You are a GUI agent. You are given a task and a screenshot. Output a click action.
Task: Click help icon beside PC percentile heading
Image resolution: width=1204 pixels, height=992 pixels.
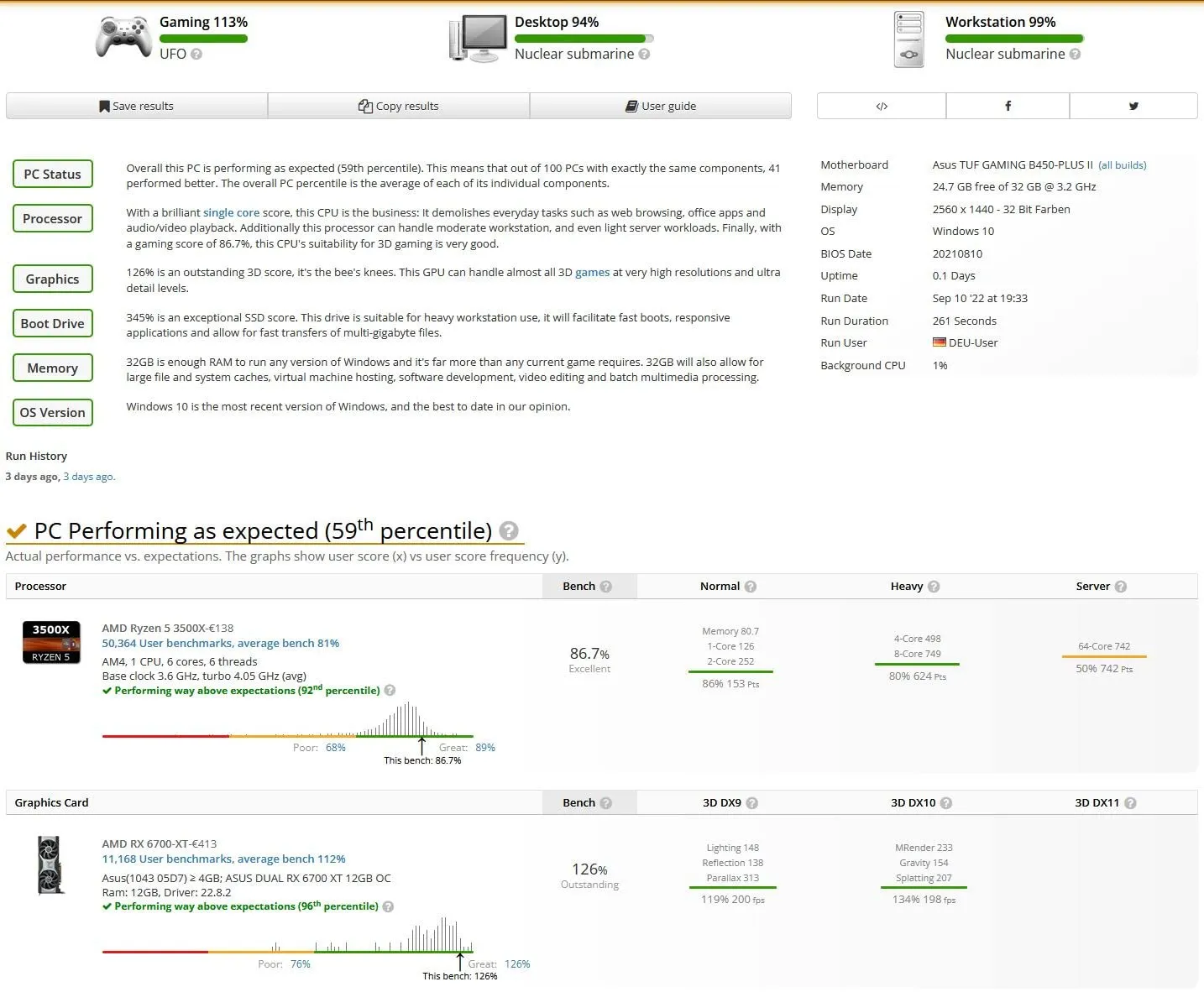[509, 530]
